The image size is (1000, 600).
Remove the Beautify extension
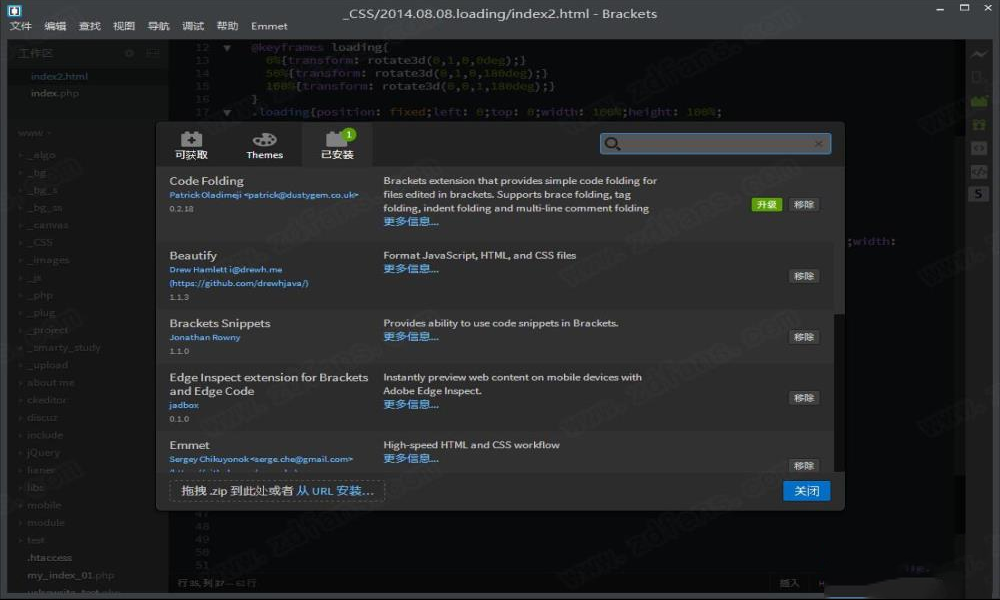click(803, 276)
